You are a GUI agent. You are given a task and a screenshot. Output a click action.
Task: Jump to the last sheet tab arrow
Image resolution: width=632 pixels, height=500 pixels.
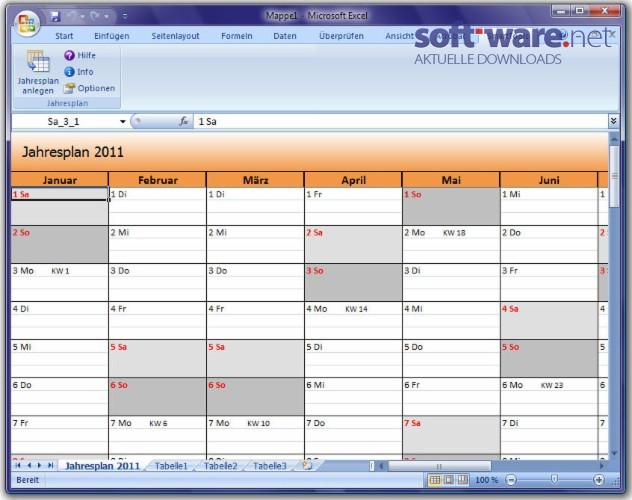click(x=50, y=465)
